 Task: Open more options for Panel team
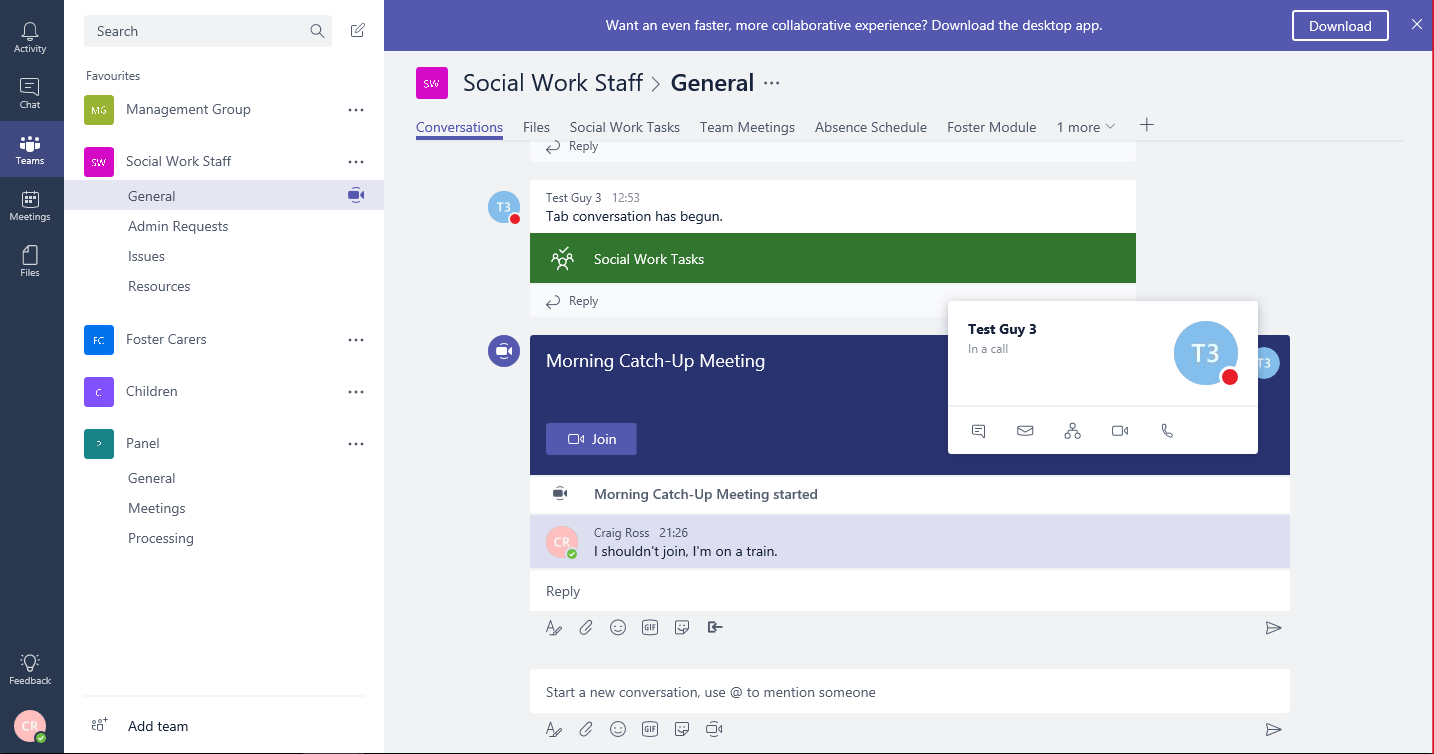point(356,444)
